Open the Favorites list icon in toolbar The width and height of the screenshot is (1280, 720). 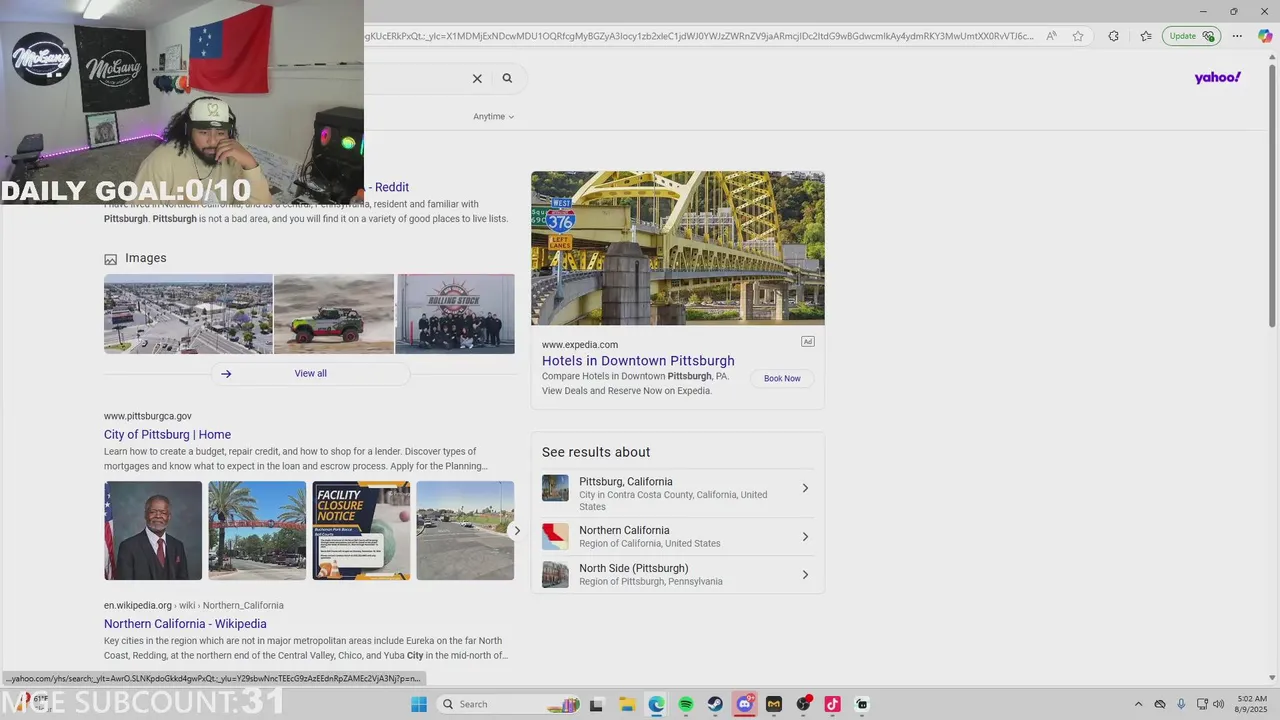(x=1146, y=36)
